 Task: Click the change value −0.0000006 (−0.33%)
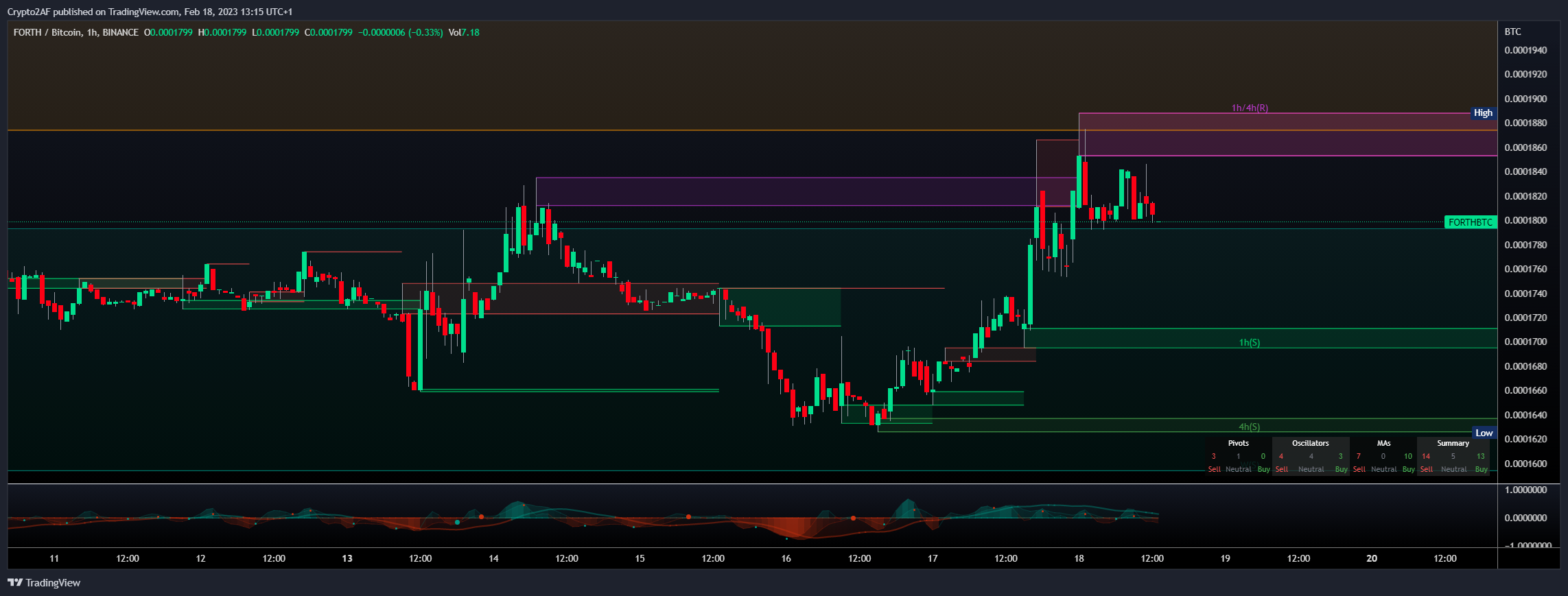click(401, 32)
